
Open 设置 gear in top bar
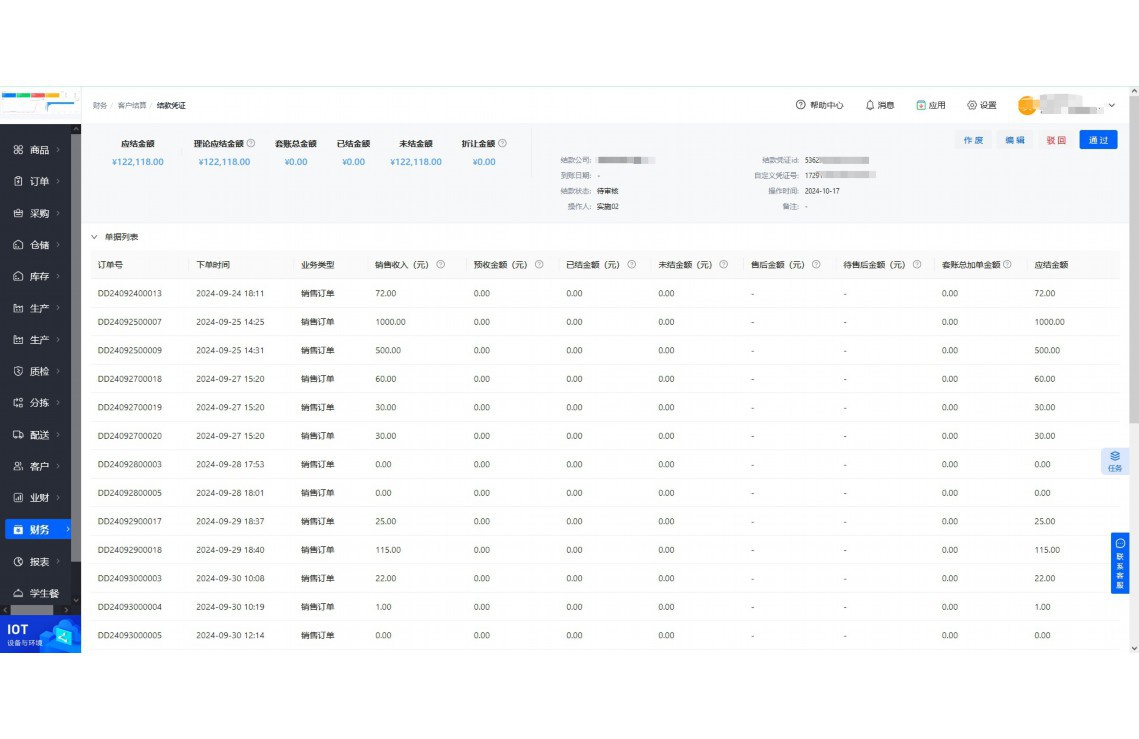coord(972,105)
